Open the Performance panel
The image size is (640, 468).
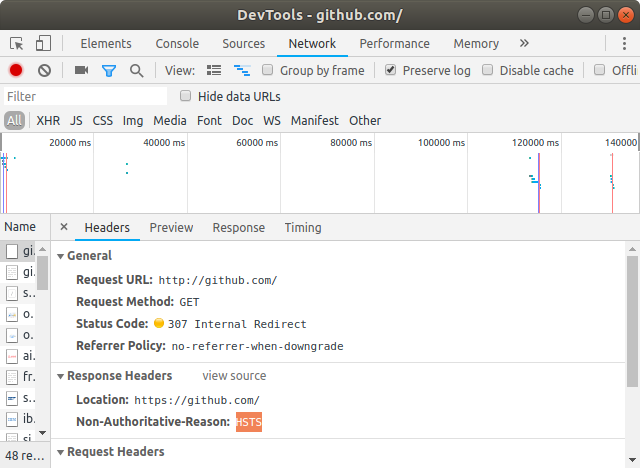pyautogui.click(x=394, y=44)
